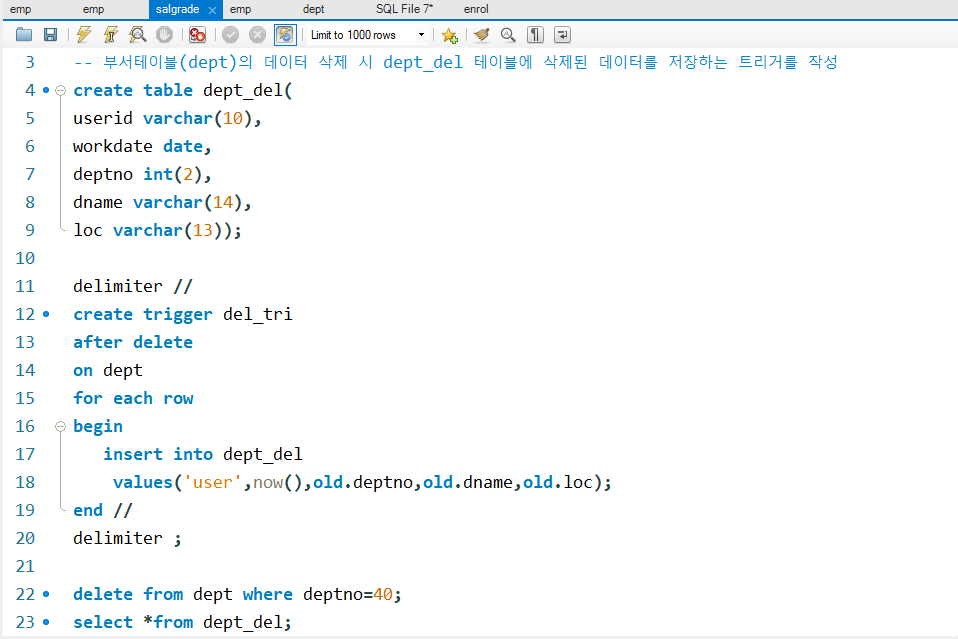
Task: Click 'for each row' text
Action: pos(133,398)
